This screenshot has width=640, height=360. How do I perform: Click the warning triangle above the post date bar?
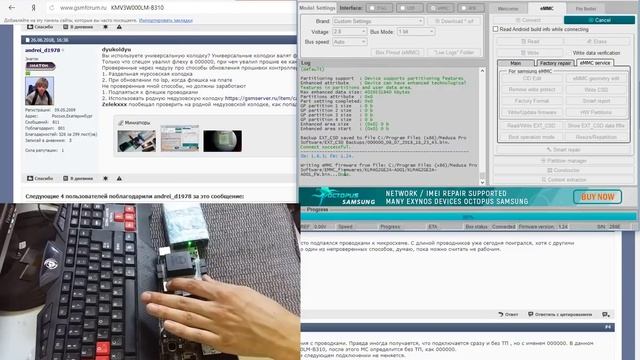coord(119,27)
